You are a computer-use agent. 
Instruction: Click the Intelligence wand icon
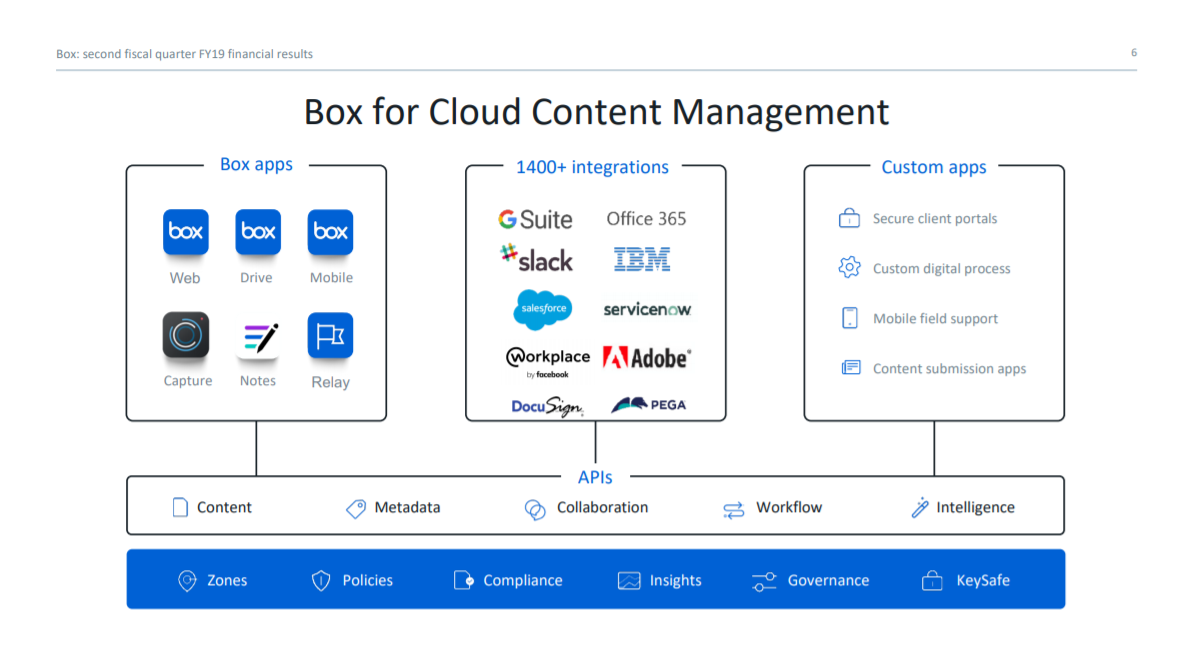[x=920, y=508]
